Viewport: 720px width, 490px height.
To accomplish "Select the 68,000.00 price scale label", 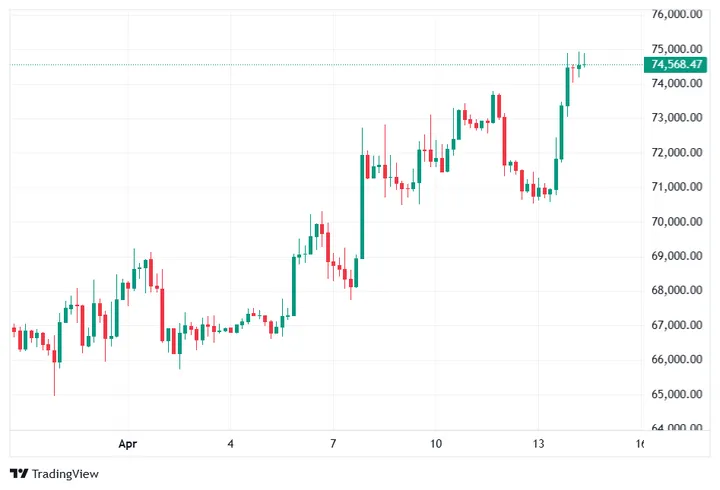I will point(677,291).
